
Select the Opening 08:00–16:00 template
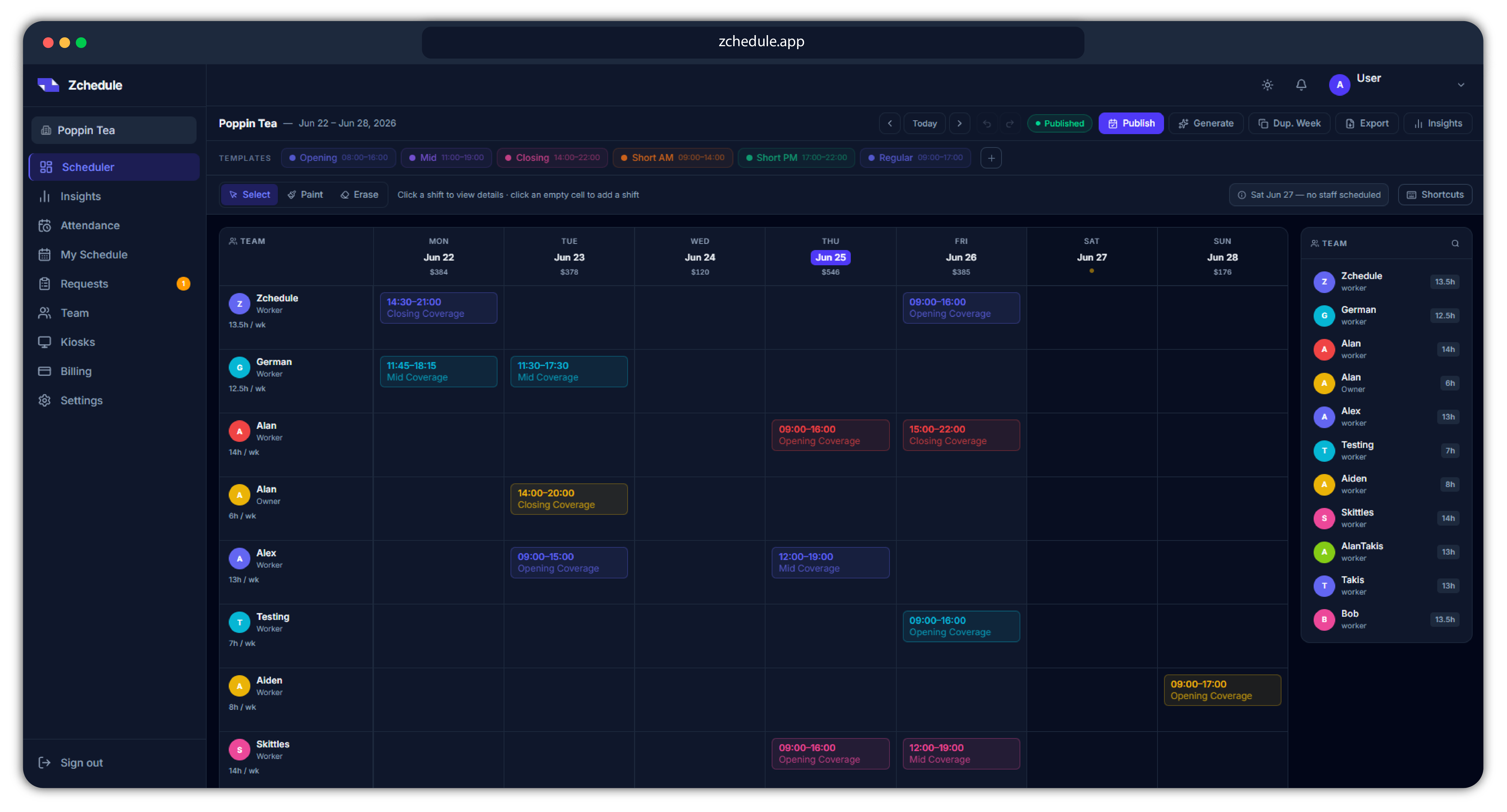(x=338, y=158)
